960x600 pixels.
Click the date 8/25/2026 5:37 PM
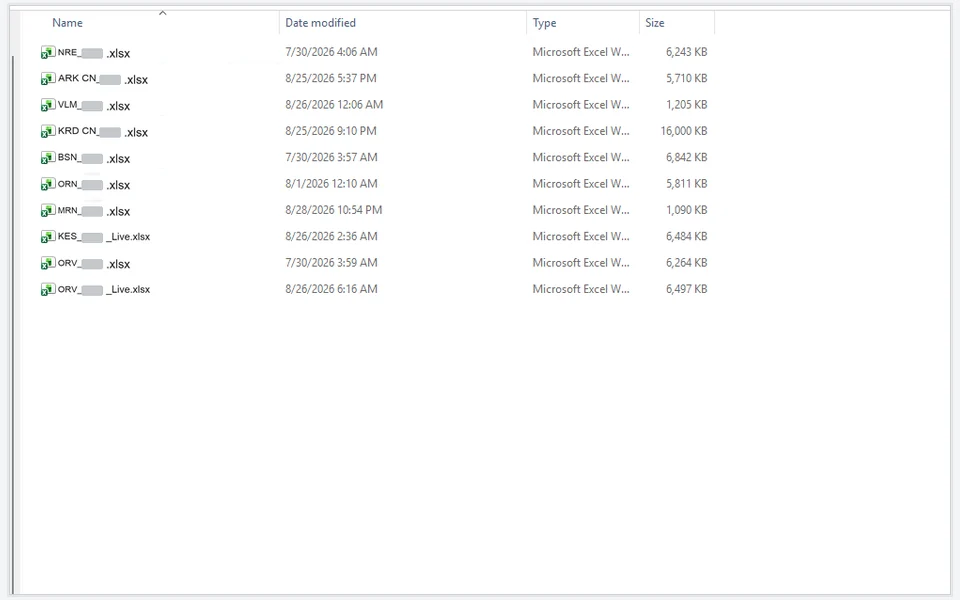click(x=331, y=78)
